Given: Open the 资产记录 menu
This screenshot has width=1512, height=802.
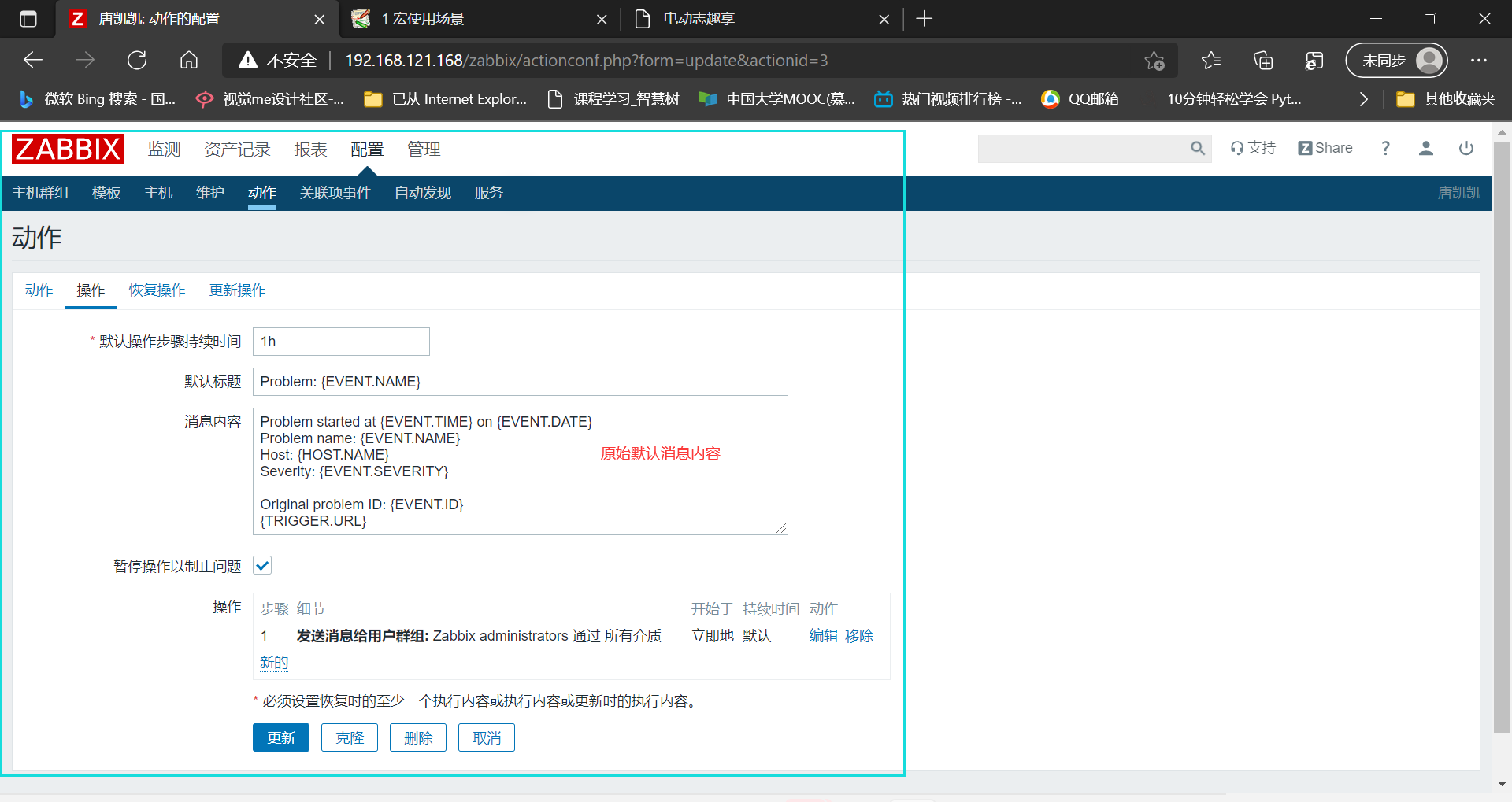Looking at the screenshot, I should coord(237,150).
